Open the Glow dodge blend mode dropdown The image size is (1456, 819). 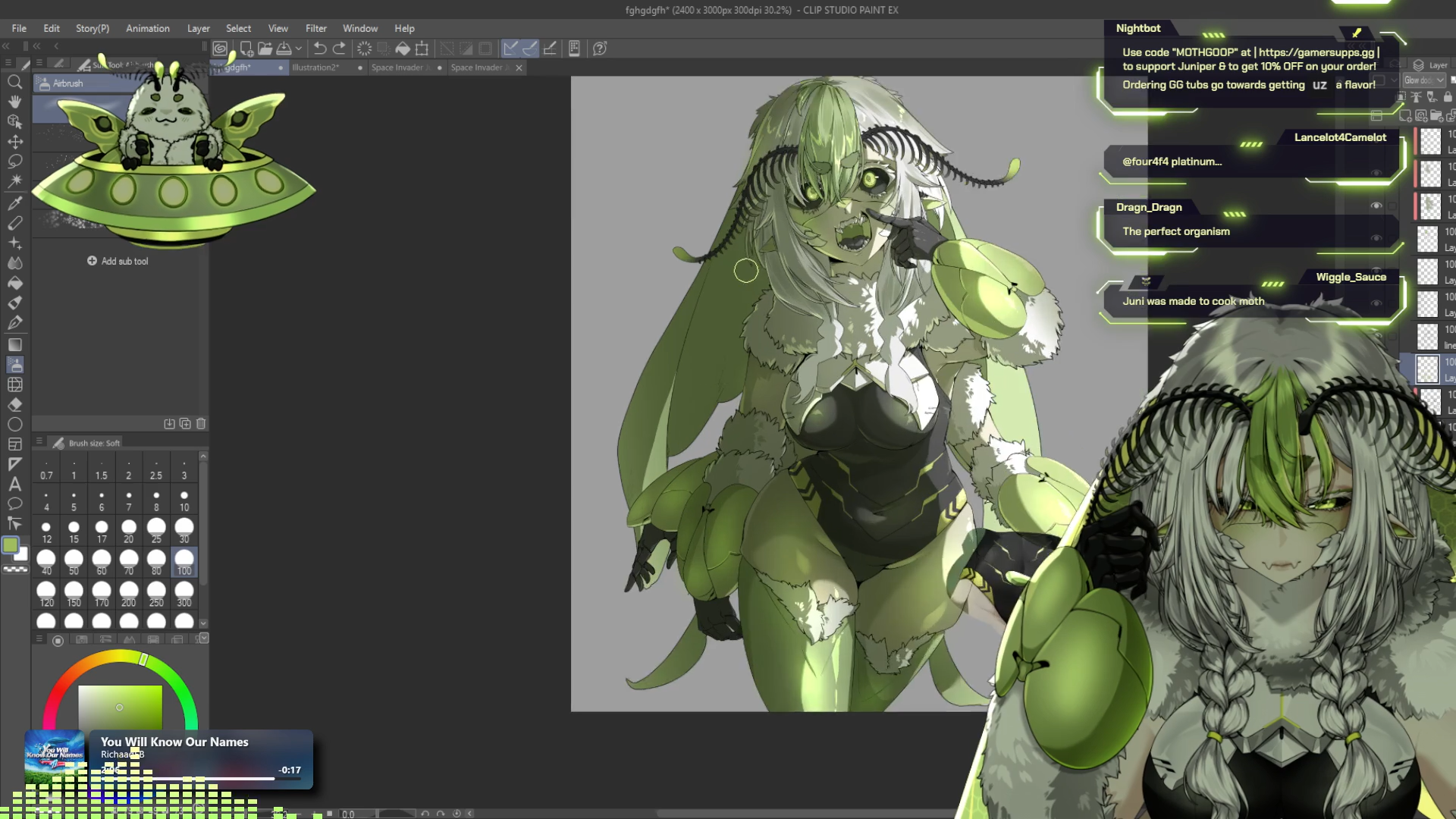[1424, 80]
